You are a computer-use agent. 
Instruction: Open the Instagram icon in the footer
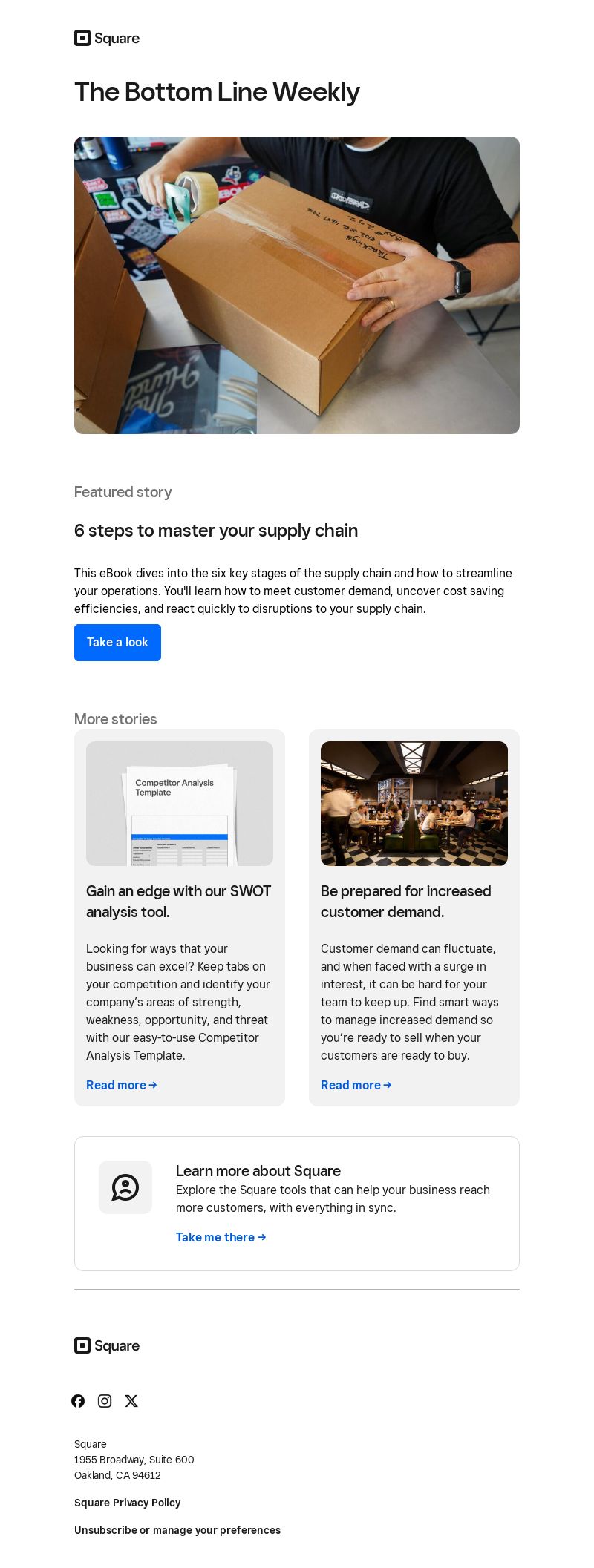pos(105,1401)
